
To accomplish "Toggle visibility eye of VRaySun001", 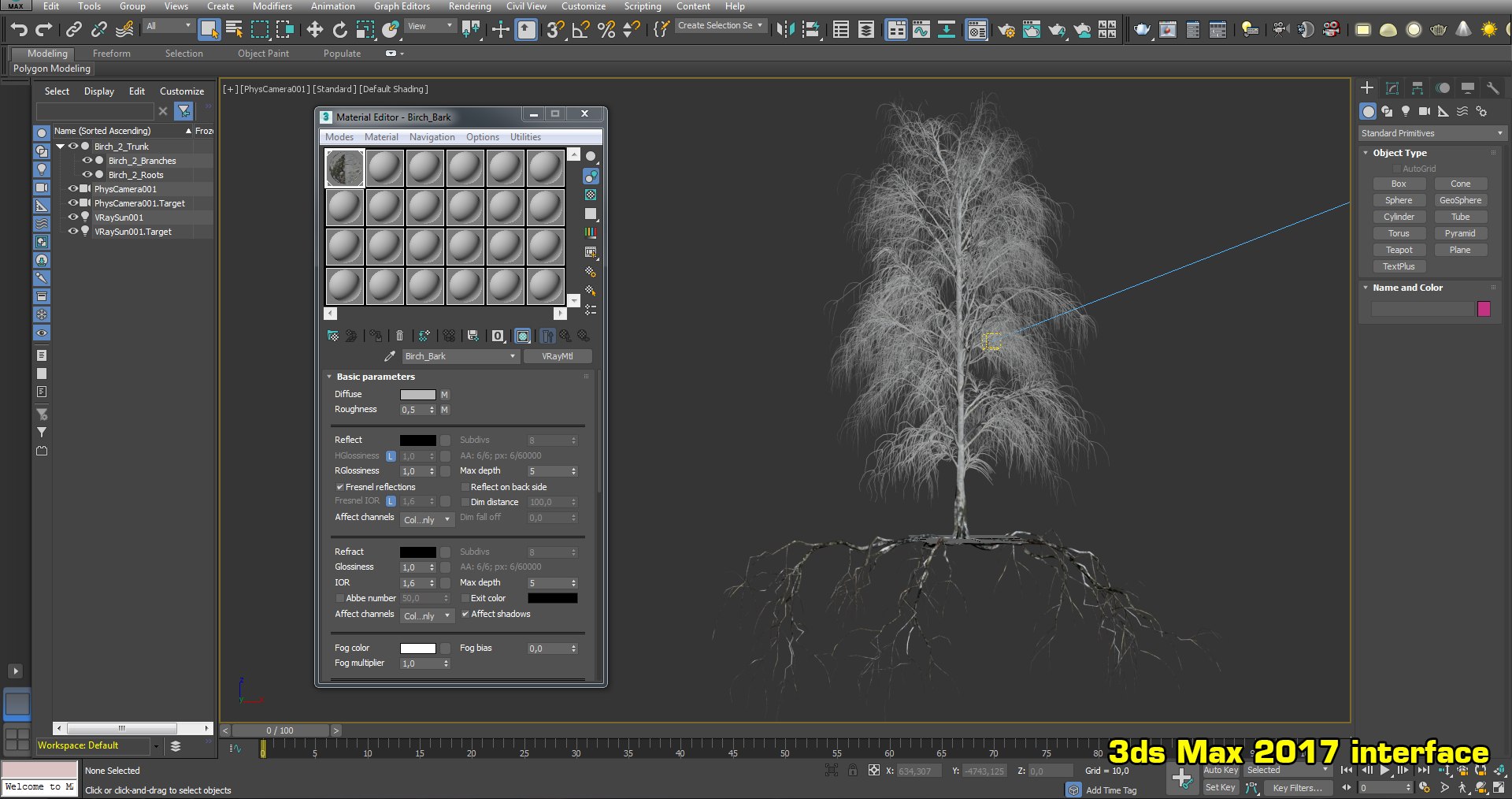I will [x=73, y=217].
